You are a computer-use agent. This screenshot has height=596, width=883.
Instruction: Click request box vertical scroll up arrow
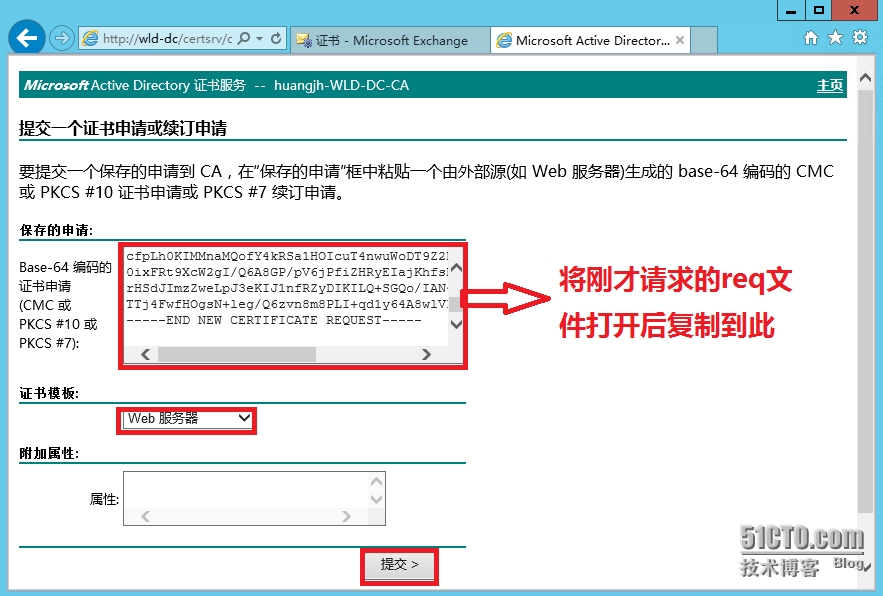pyautogui.click(x=457, y=268)
